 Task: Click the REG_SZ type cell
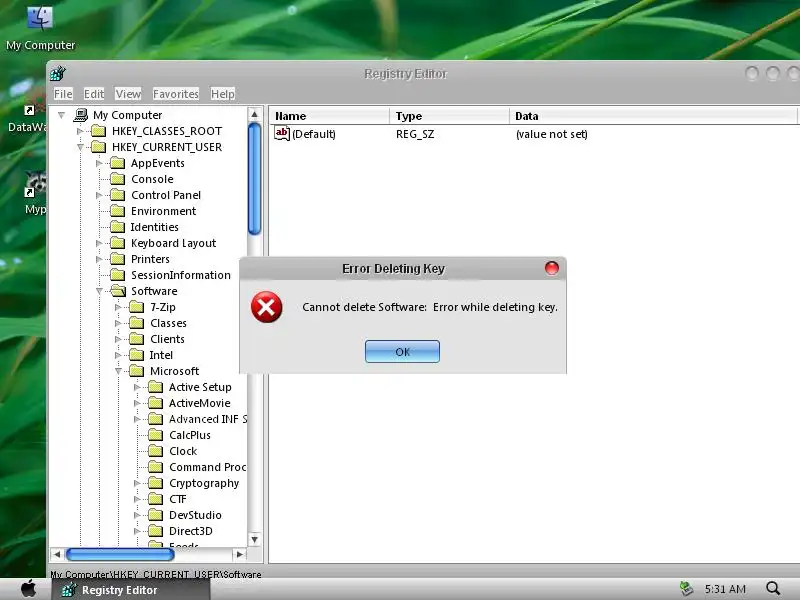point(415,134)
